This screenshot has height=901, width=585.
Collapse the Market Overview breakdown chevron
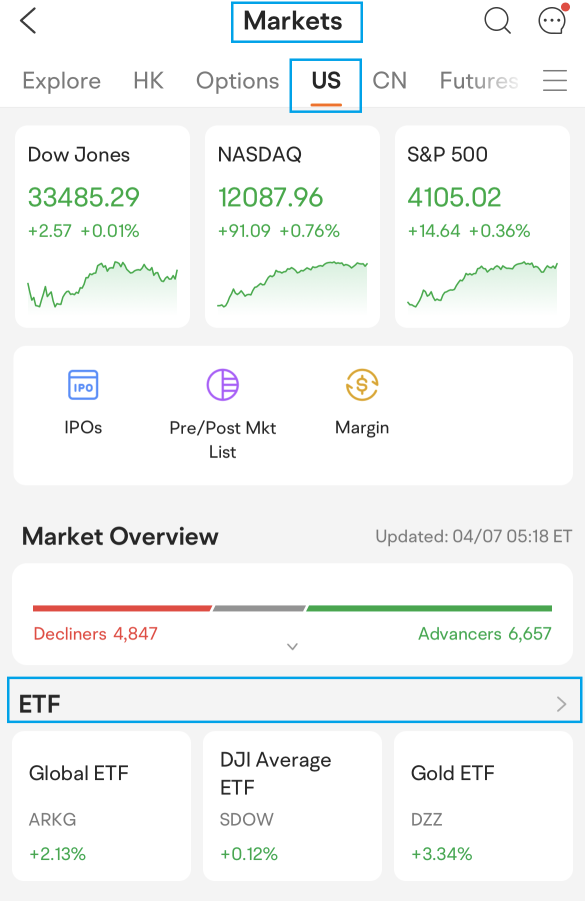pos(292,646)
